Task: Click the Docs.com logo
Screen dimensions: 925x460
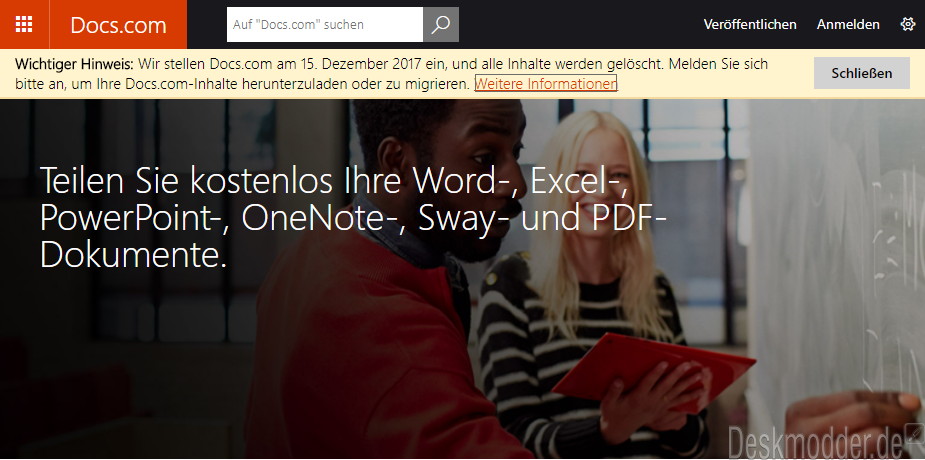Action: [x=118, y=25]
